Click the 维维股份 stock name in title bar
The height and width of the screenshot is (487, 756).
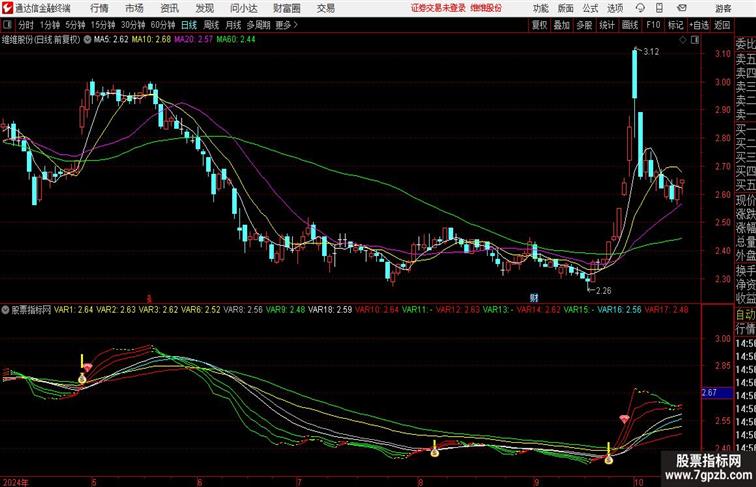pos(486,8)
